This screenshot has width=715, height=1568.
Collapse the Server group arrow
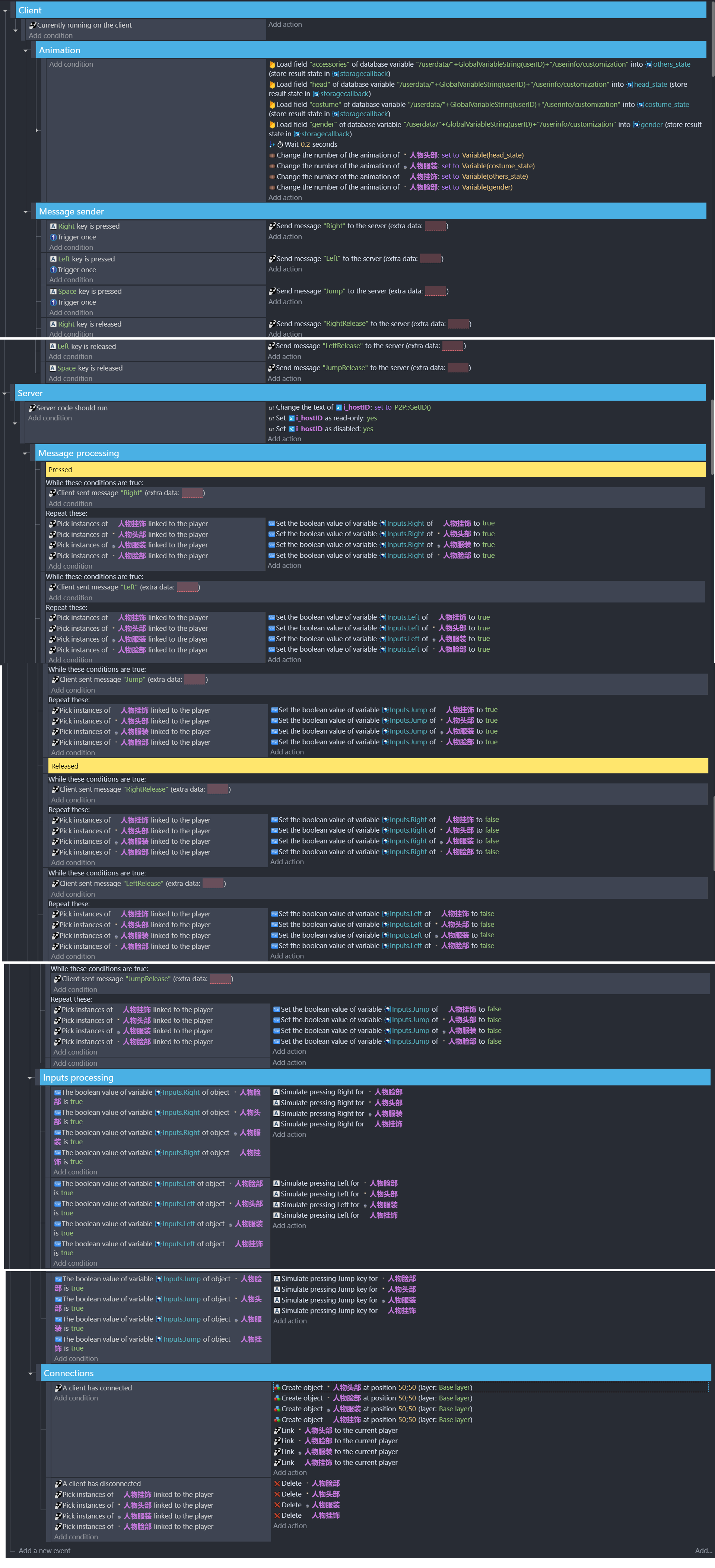4,394
